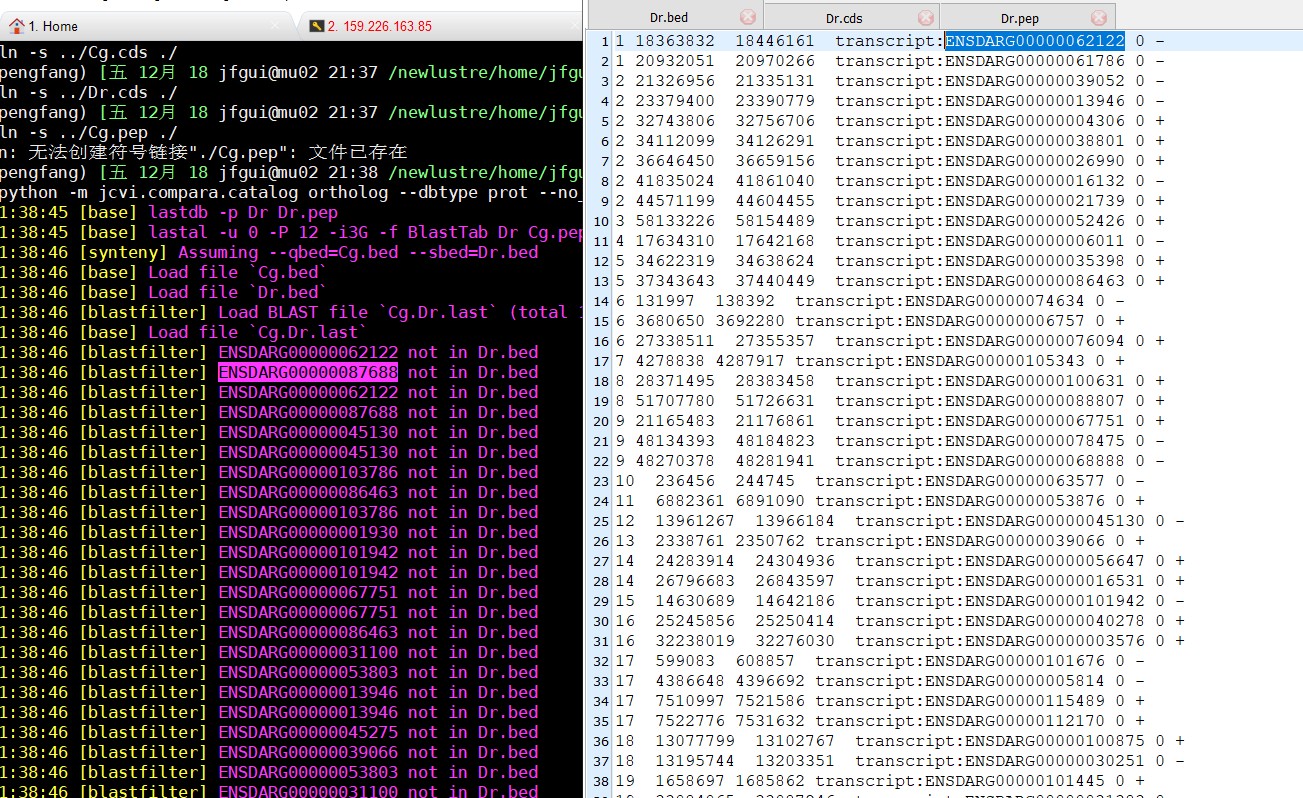Click the 'ln -s ../Cg.cds ./' terminal line
The height and width of the screenshot is (798, 1303).
pos(89,52)
